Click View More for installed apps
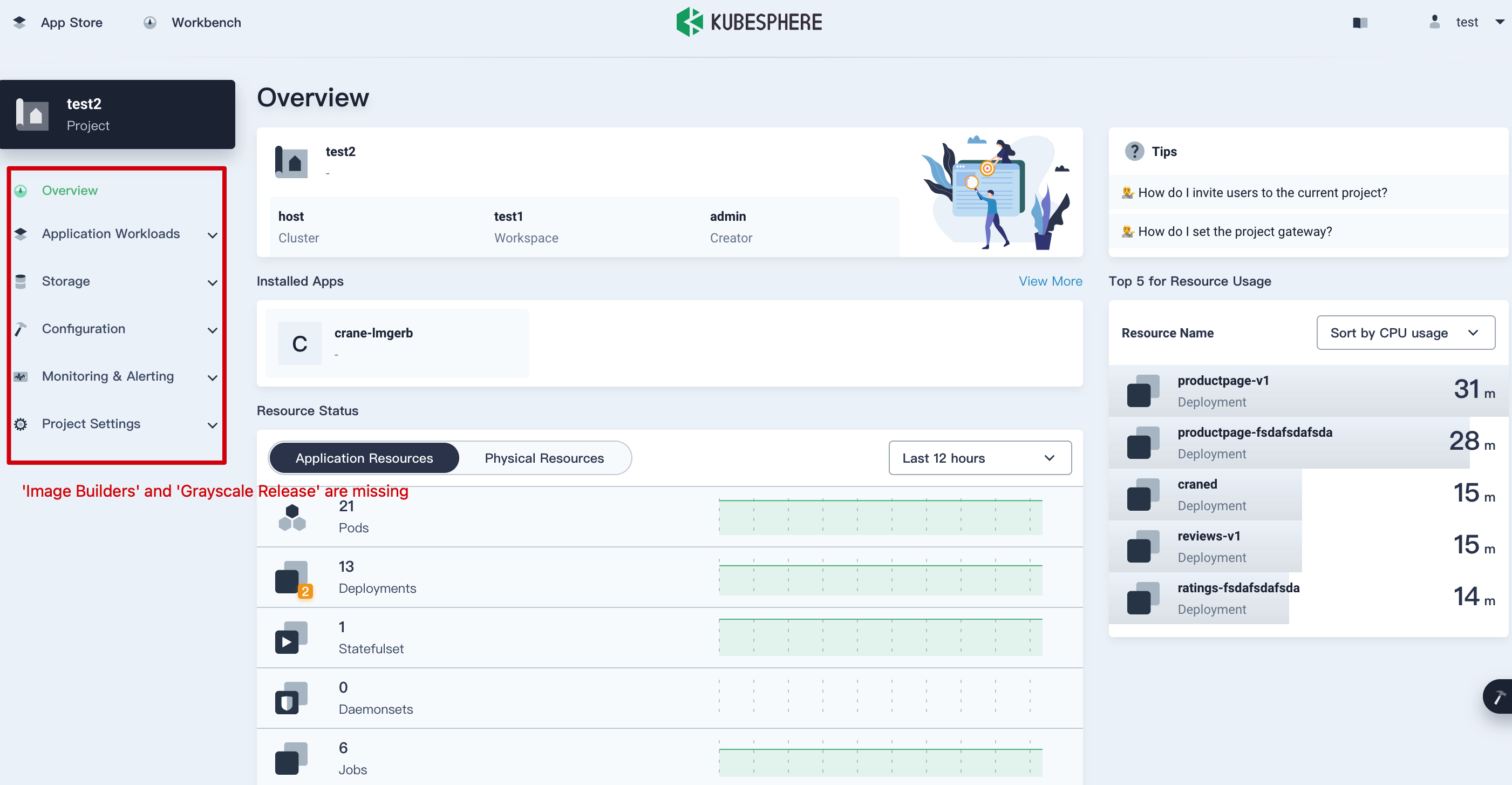The image size is (1512, 785). pyautogui.click(x=1050, y=281)
